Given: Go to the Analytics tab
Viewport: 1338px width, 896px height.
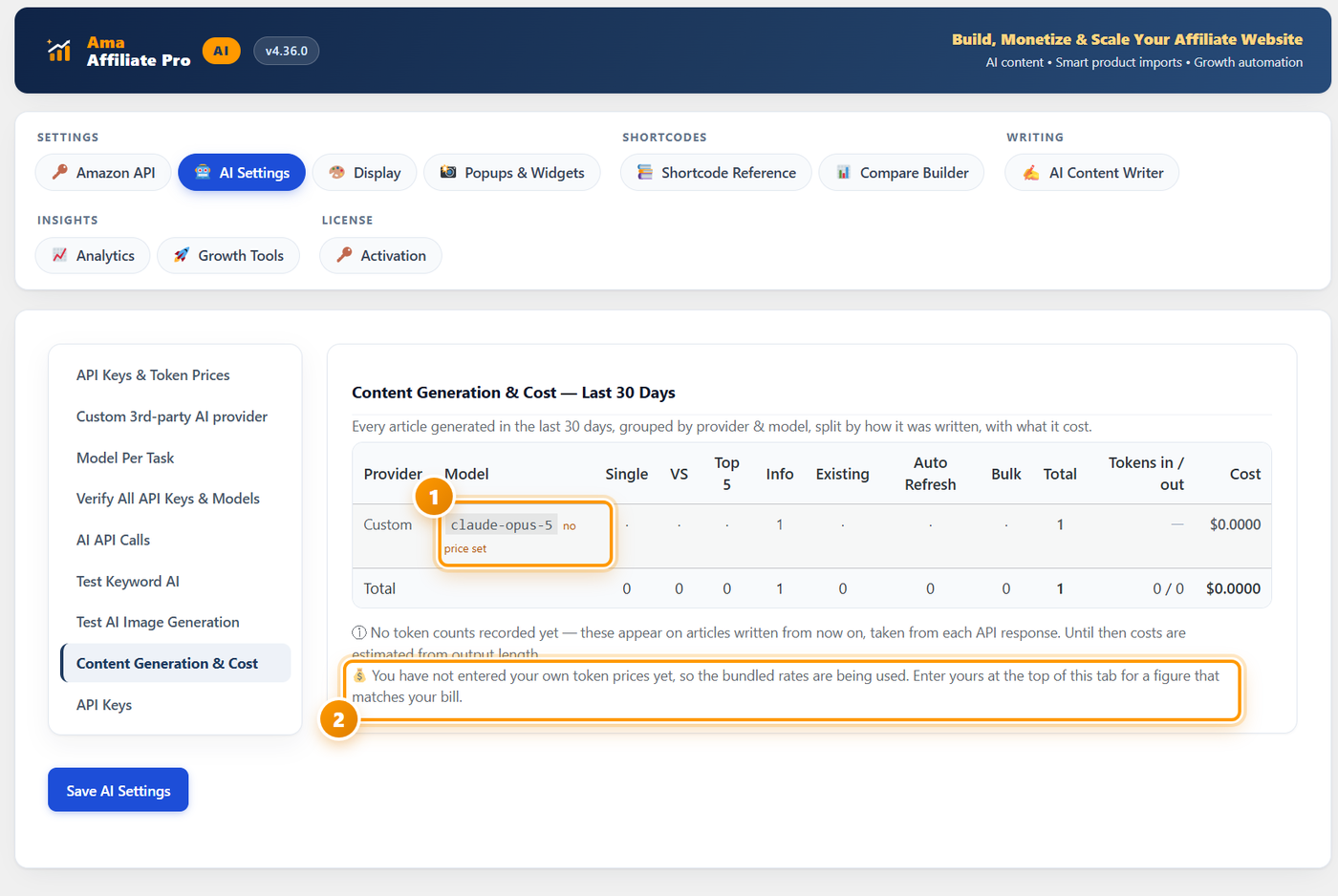Looking at the screenshot, I should 93,255.
